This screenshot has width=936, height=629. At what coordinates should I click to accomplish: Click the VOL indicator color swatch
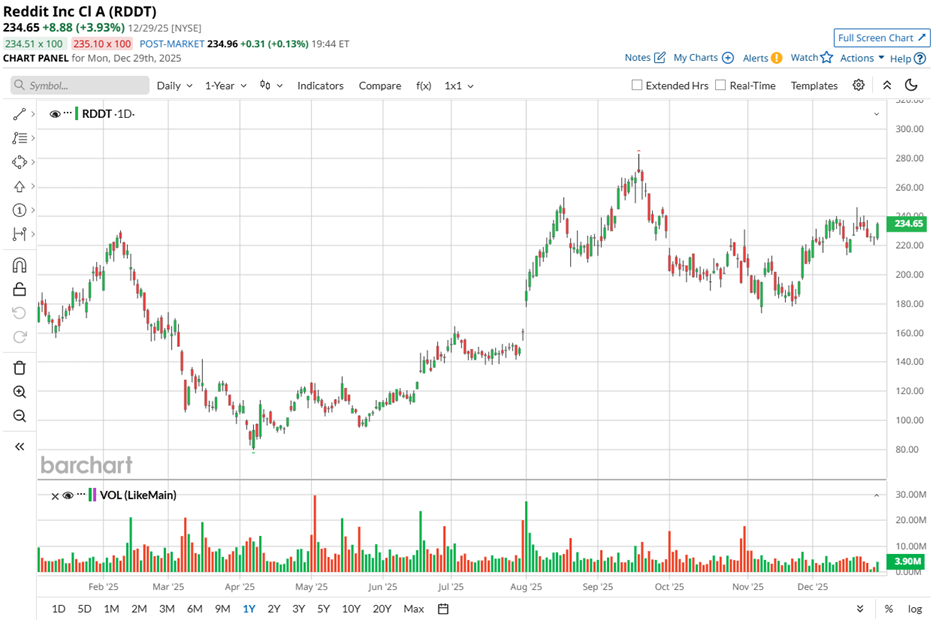click(92, 495)
